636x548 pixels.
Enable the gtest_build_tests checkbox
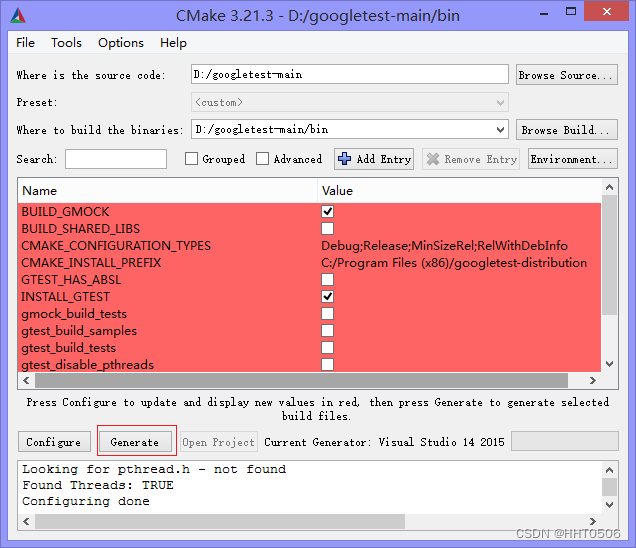[x=327, y=348]
